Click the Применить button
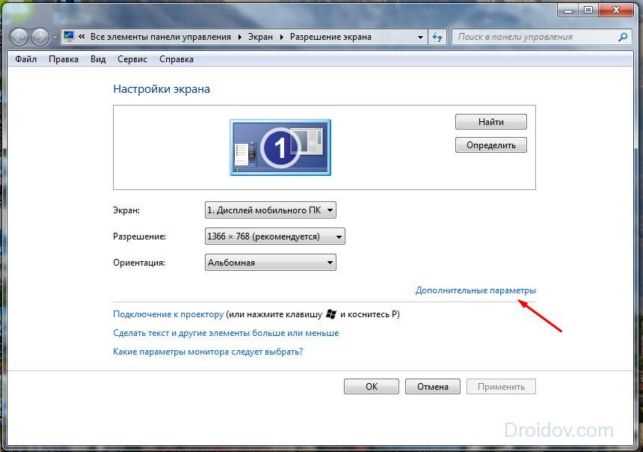Viewport: 643px width, 452px height. coord(501,386)
